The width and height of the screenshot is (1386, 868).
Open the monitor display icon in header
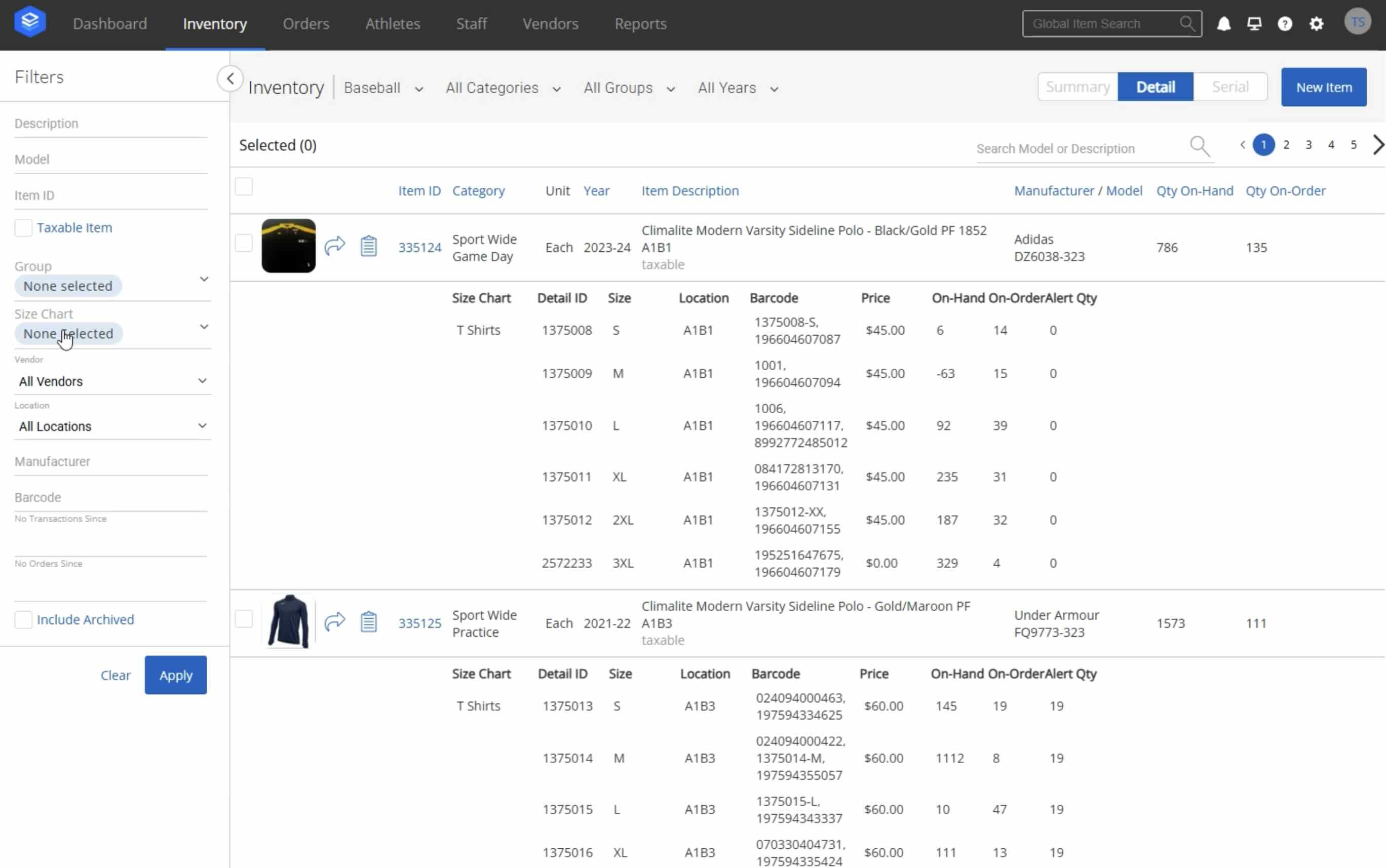coord(1254,23)
